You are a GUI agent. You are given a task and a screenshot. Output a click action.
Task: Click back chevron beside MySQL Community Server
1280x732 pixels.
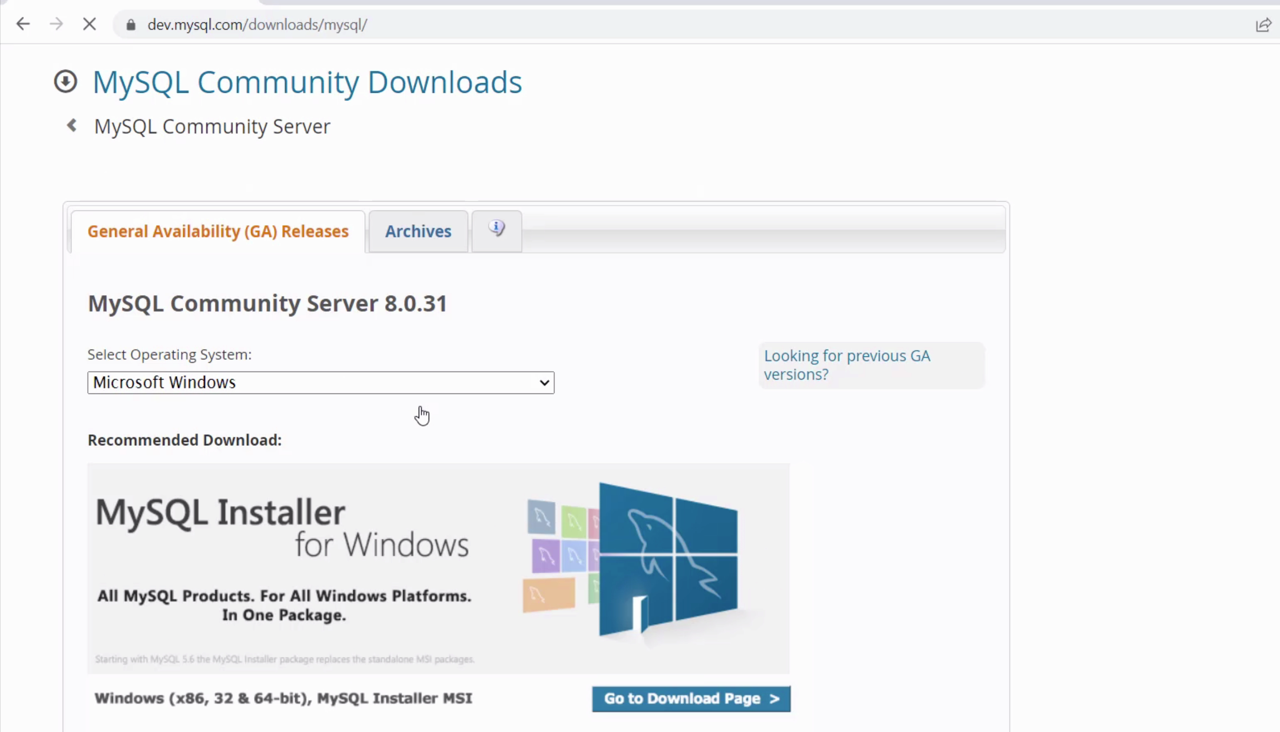coord(71,126)
